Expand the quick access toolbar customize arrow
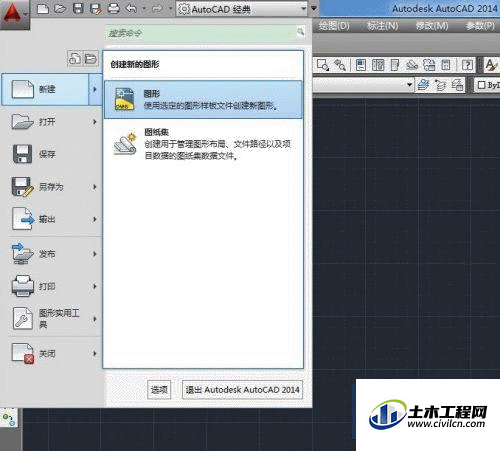This screenshot has width=500, height=451. click(314, 8)
